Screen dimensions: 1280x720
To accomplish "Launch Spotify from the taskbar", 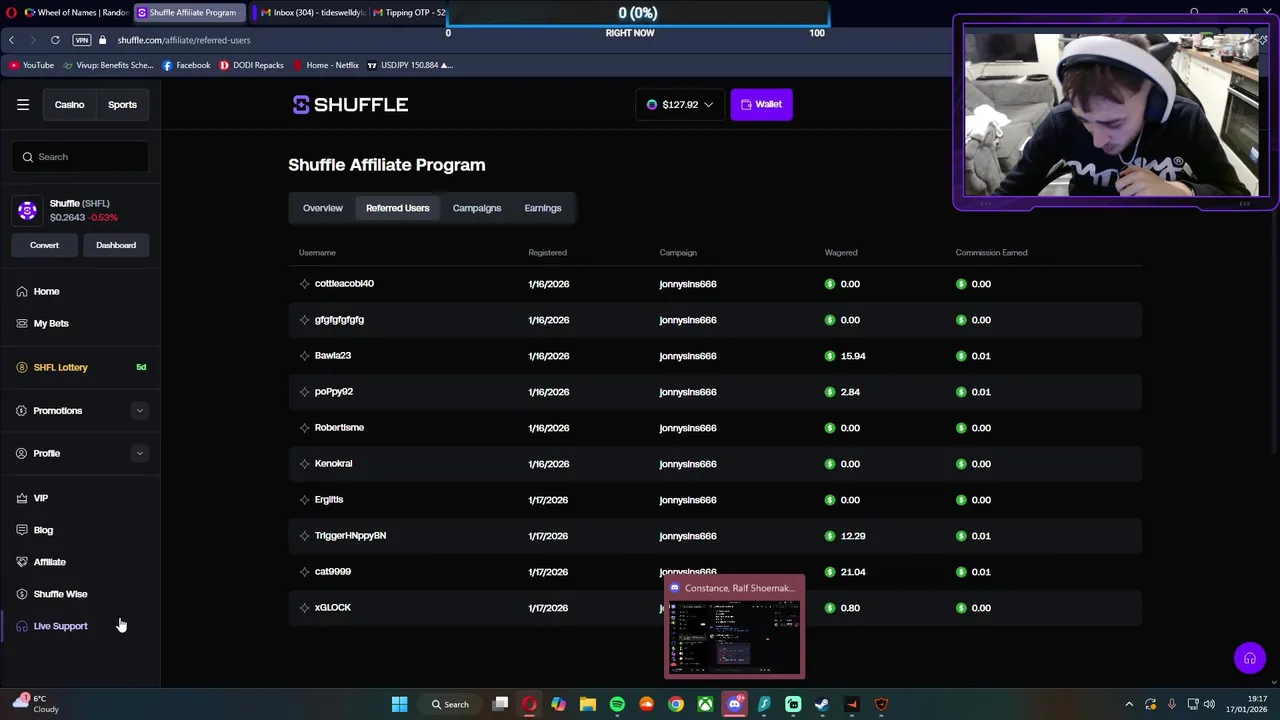I will click(x=617, y=704).
